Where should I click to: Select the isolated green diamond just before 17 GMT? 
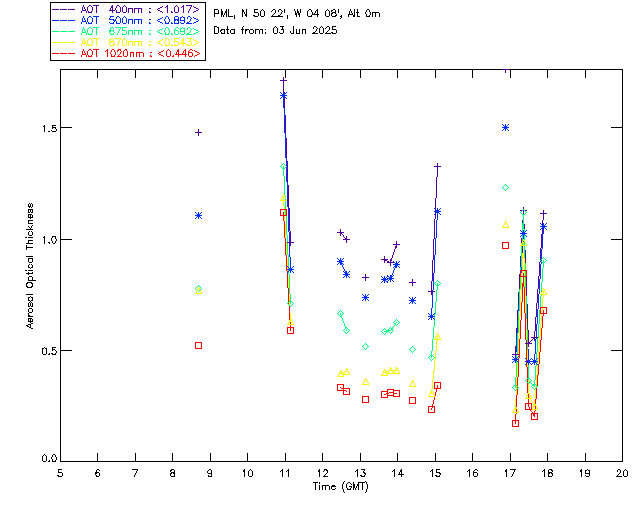tap(505, 188)
